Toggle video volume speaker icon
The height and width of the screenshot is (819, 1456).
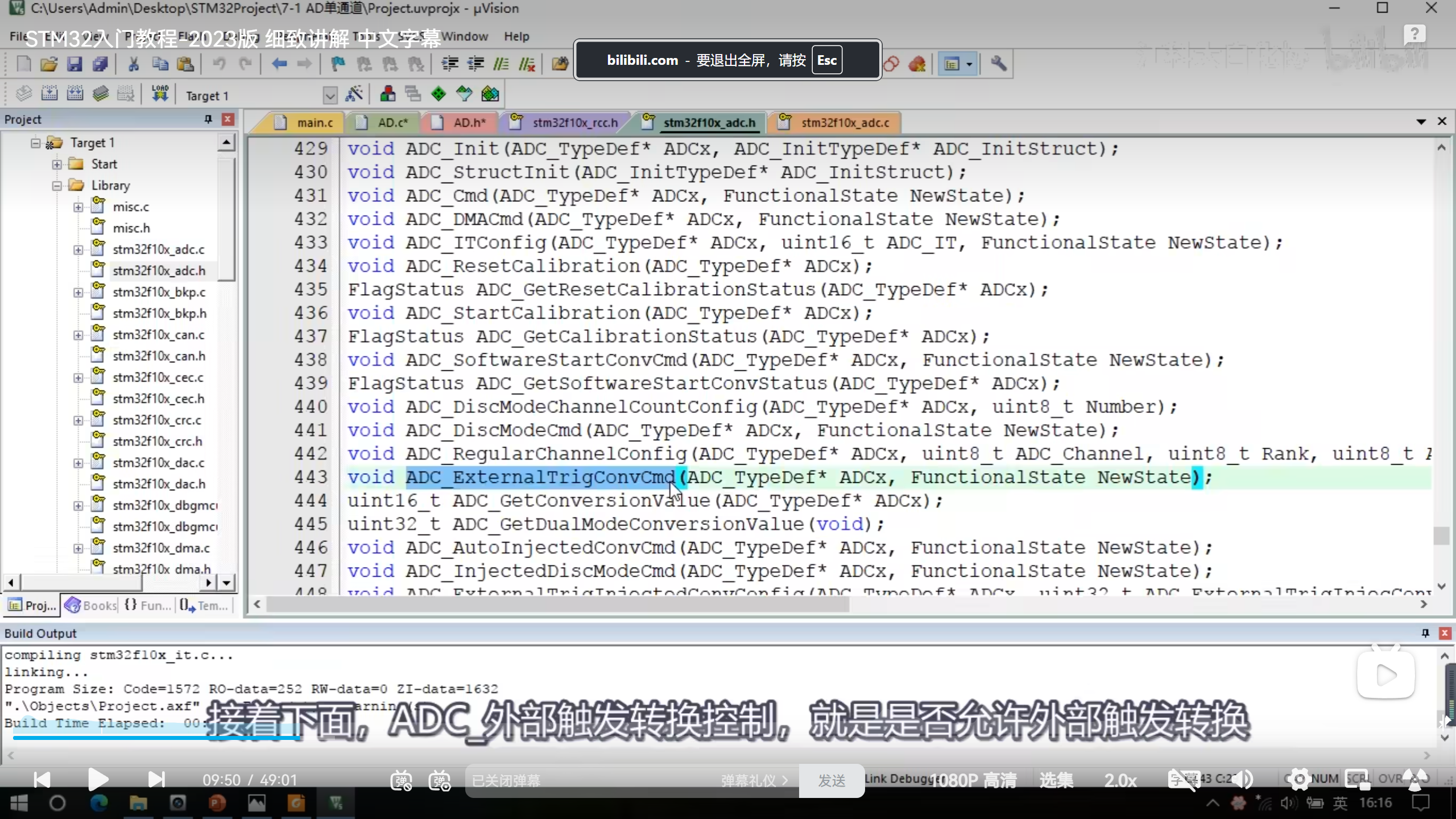pyautogui.click(x=1243, y=780)
